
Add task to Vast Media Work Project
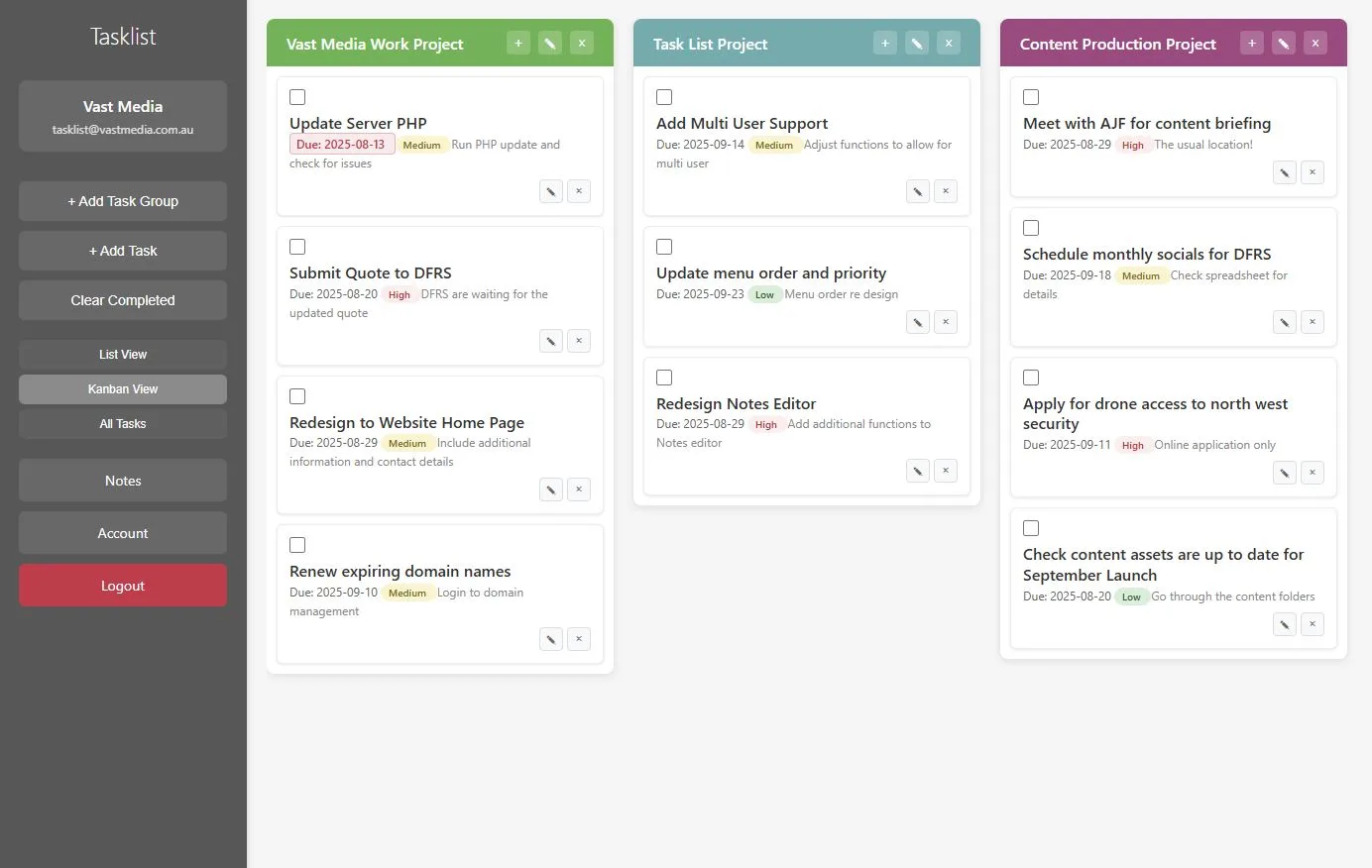(518, 43)
